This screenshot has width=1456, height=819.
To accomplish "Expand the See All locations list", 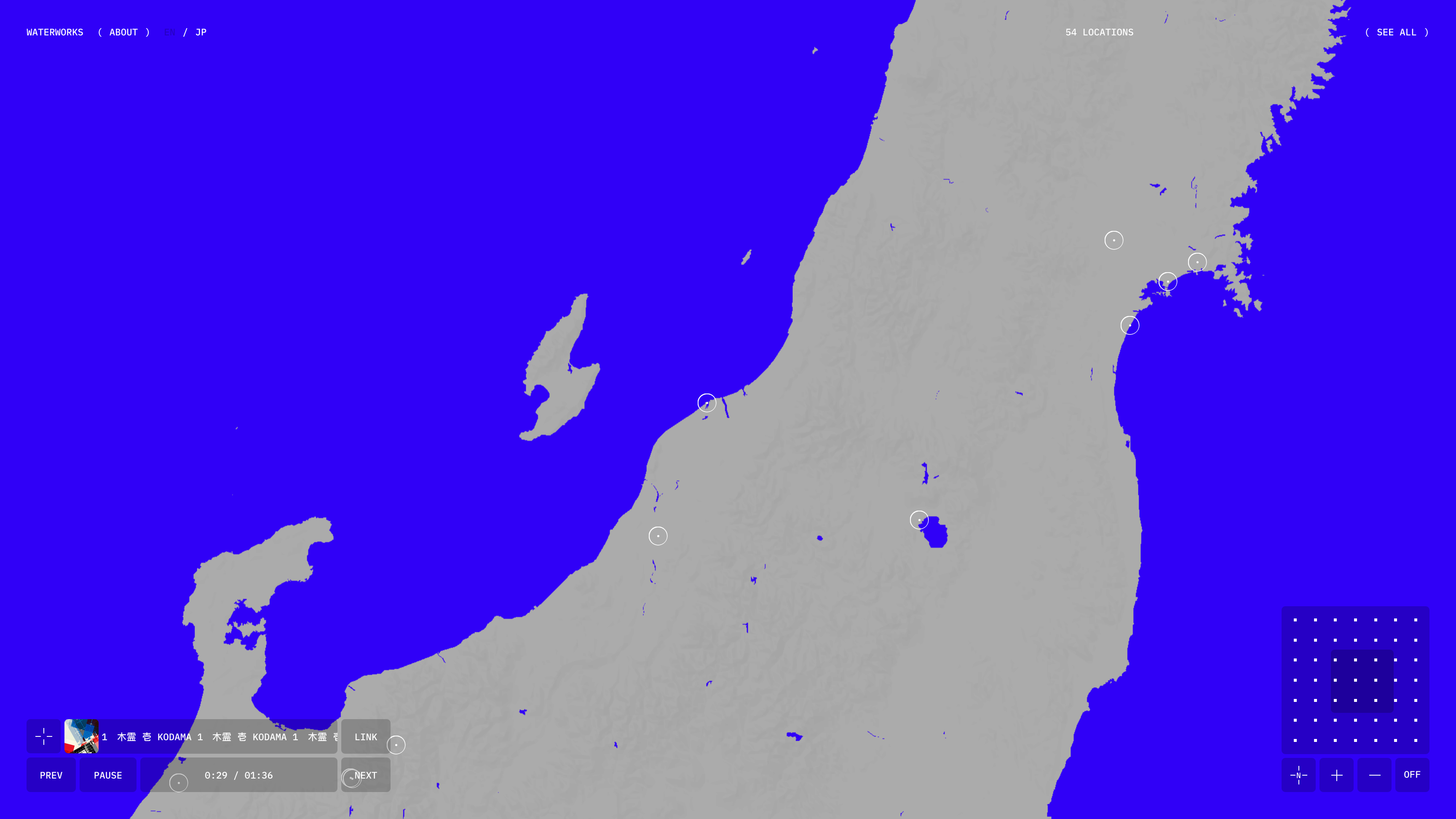I will pos(1396,32).
